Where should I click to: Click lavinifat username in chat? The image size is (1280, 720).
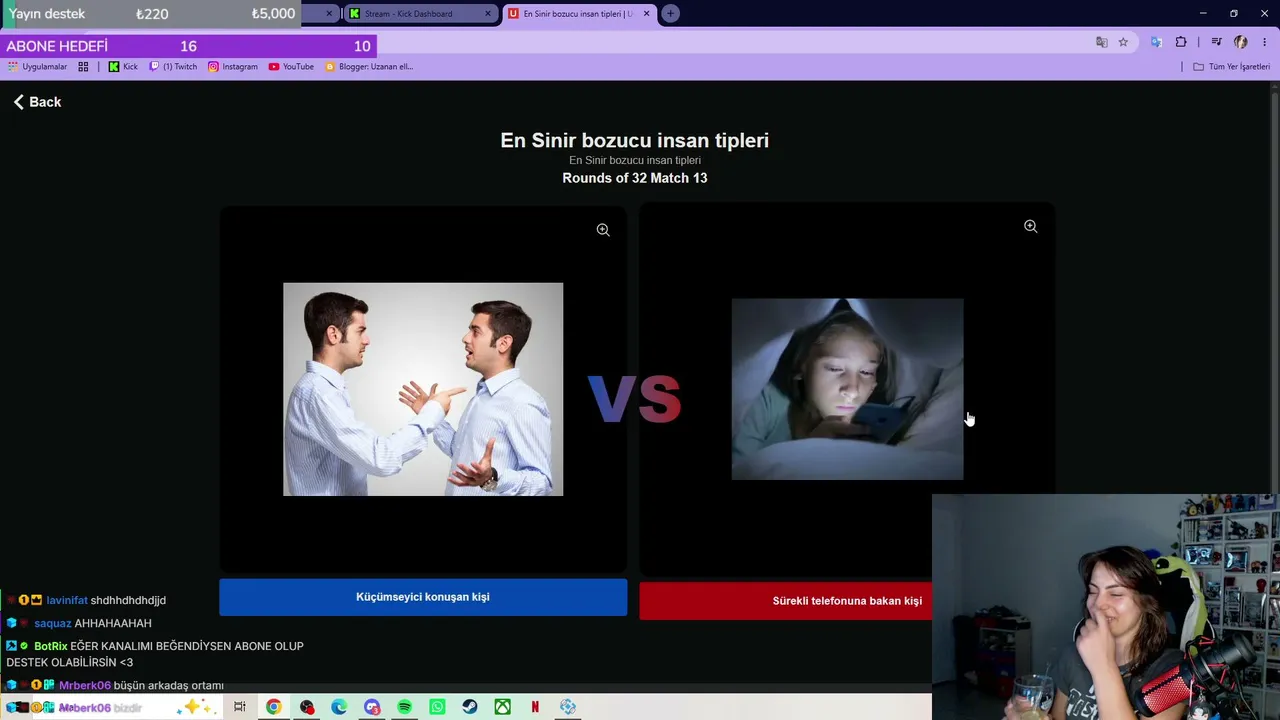coord(67,600)
